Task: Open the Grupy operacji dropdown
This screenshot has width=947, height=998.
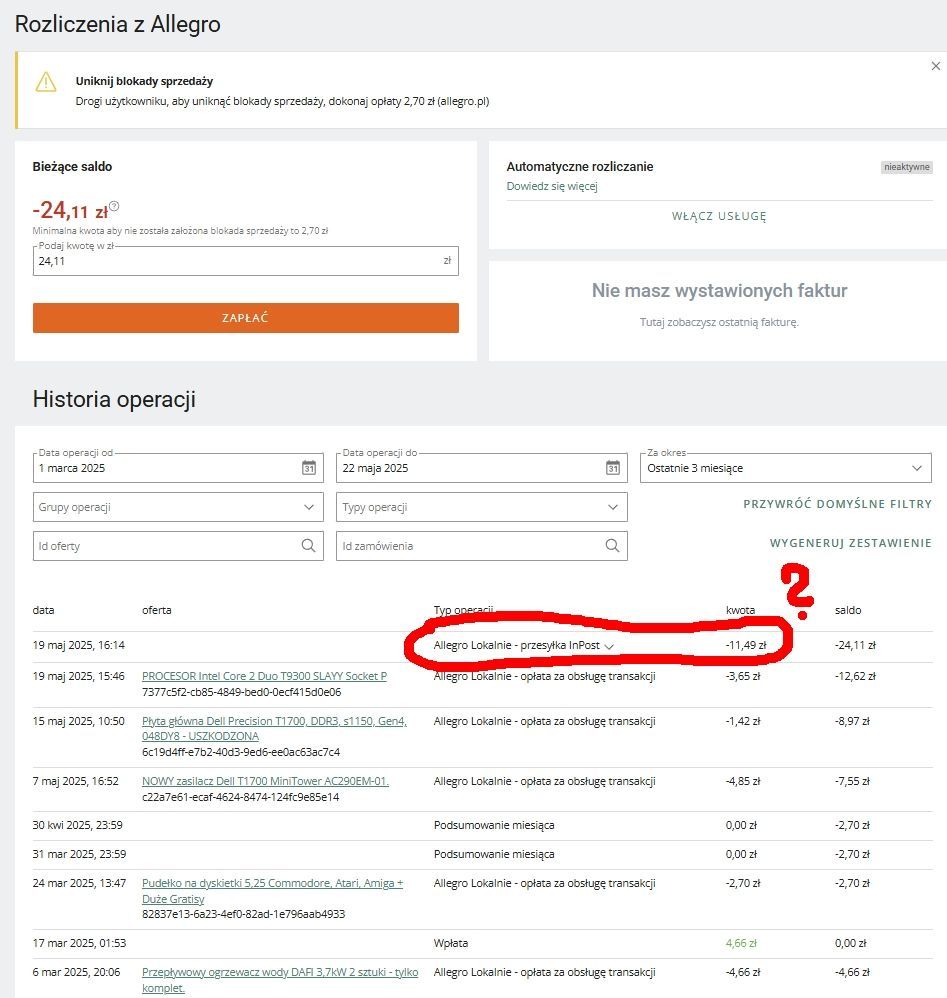Action: [x=178, y=507]
